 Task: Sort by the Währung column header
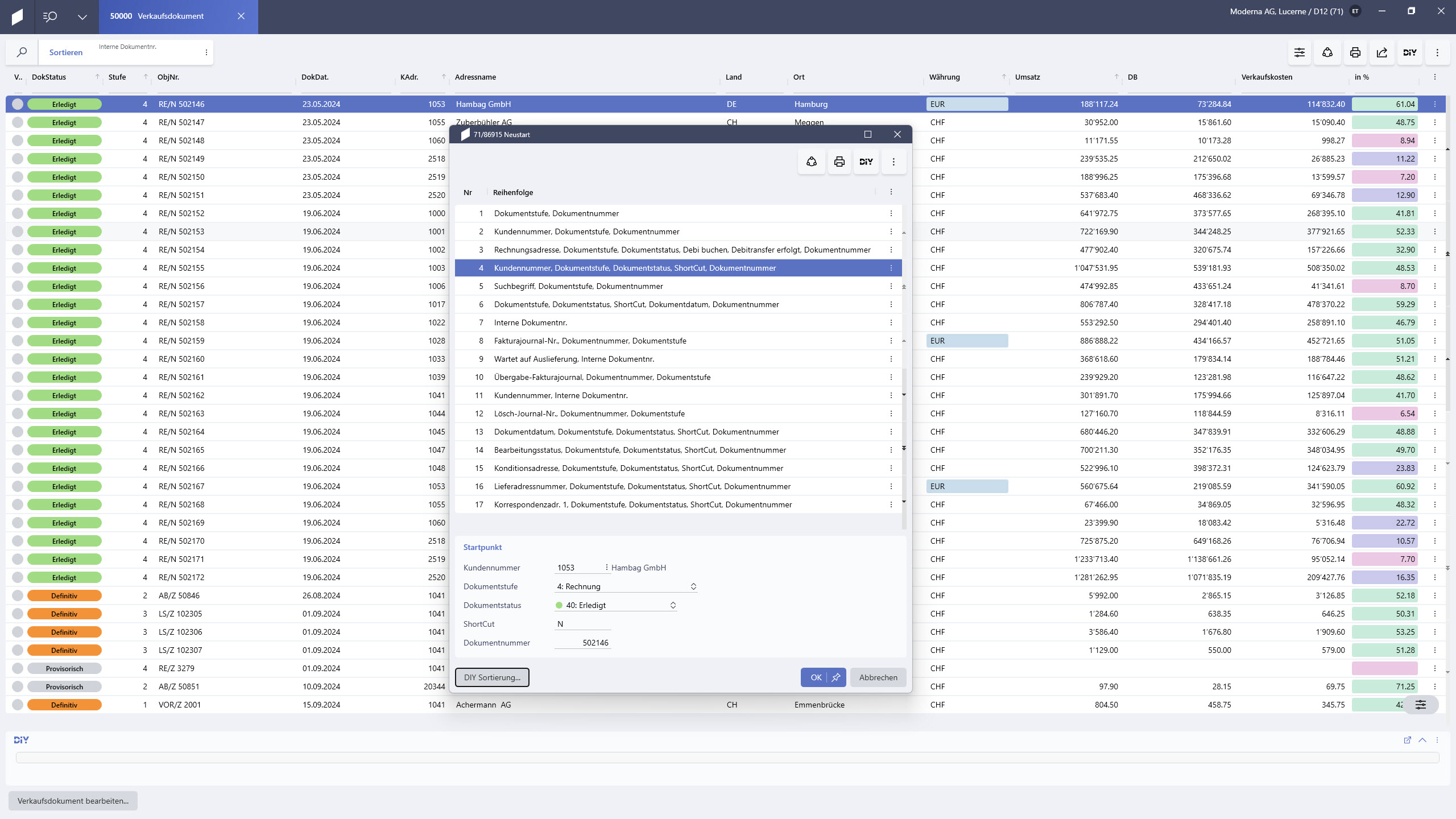[x=944, y=77]
